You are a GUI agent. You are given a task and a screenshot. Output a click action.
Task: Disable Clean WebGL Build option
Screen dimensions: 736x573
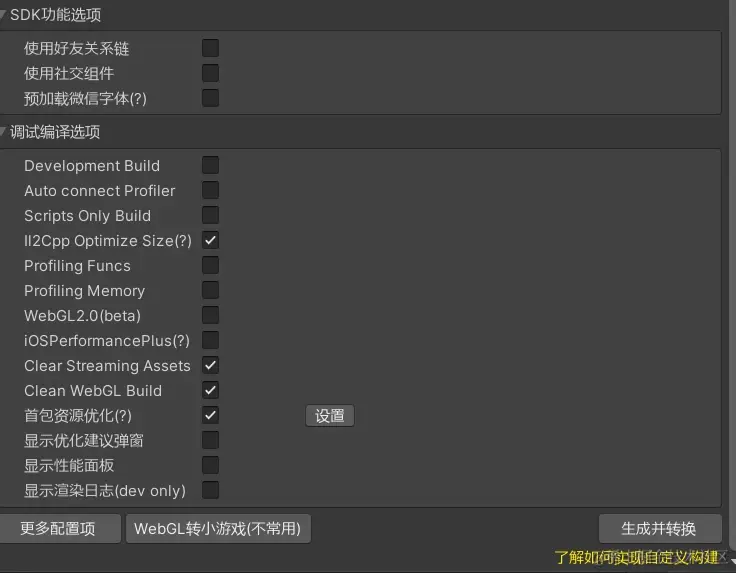(210, 390)
